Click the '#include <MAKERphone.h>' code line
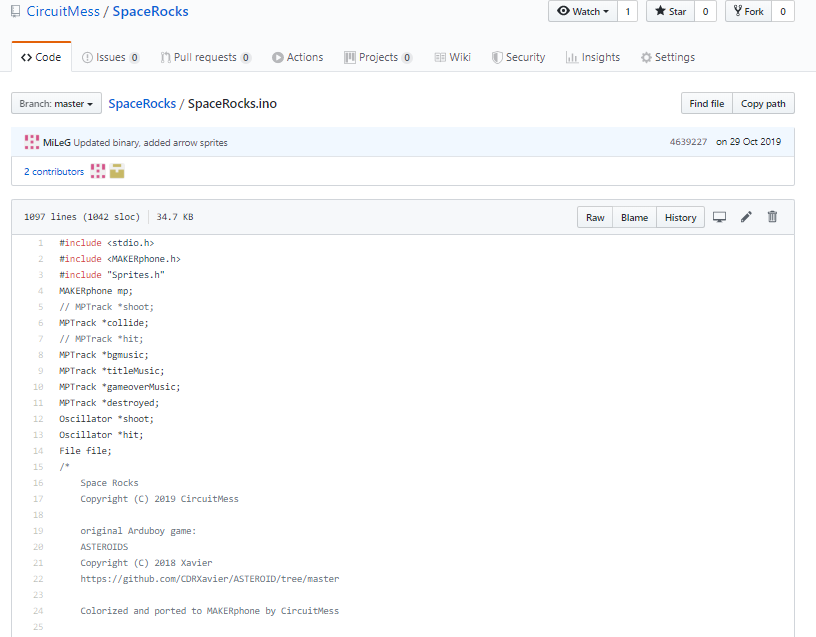816x637 pixels. (x=120, y=259)
